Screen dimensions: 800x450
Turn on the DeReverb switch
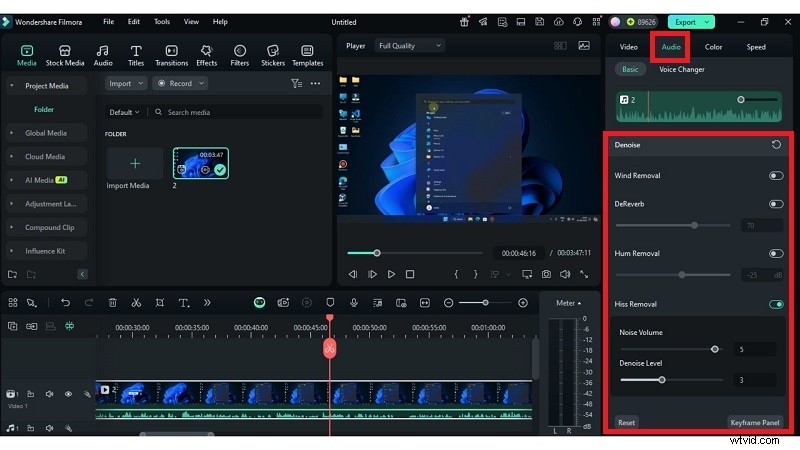tap(775, 204)
